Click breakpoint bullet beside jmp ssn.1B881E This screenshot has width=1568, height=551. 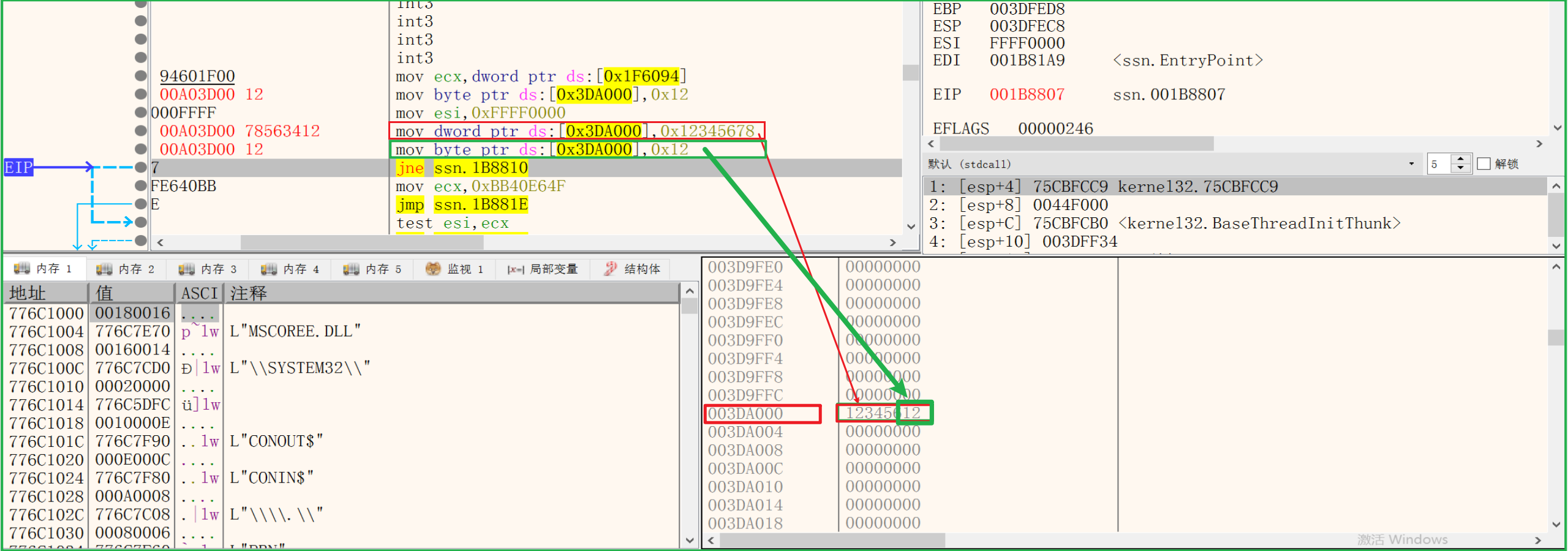tap(141, 204)
